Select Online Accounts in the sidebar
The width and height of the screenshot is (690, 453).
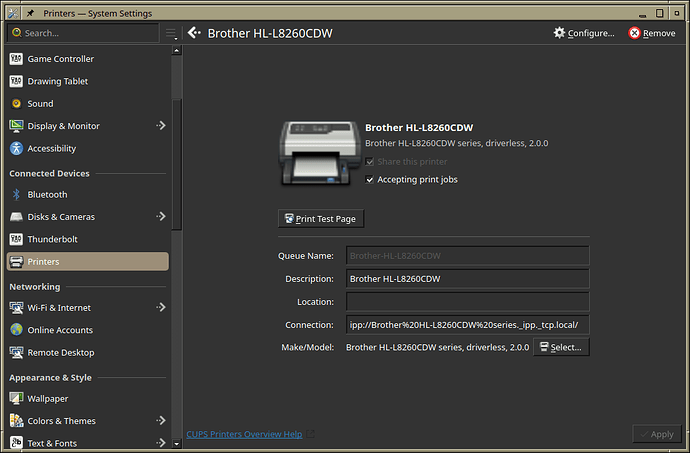click(x=88, y=330)
